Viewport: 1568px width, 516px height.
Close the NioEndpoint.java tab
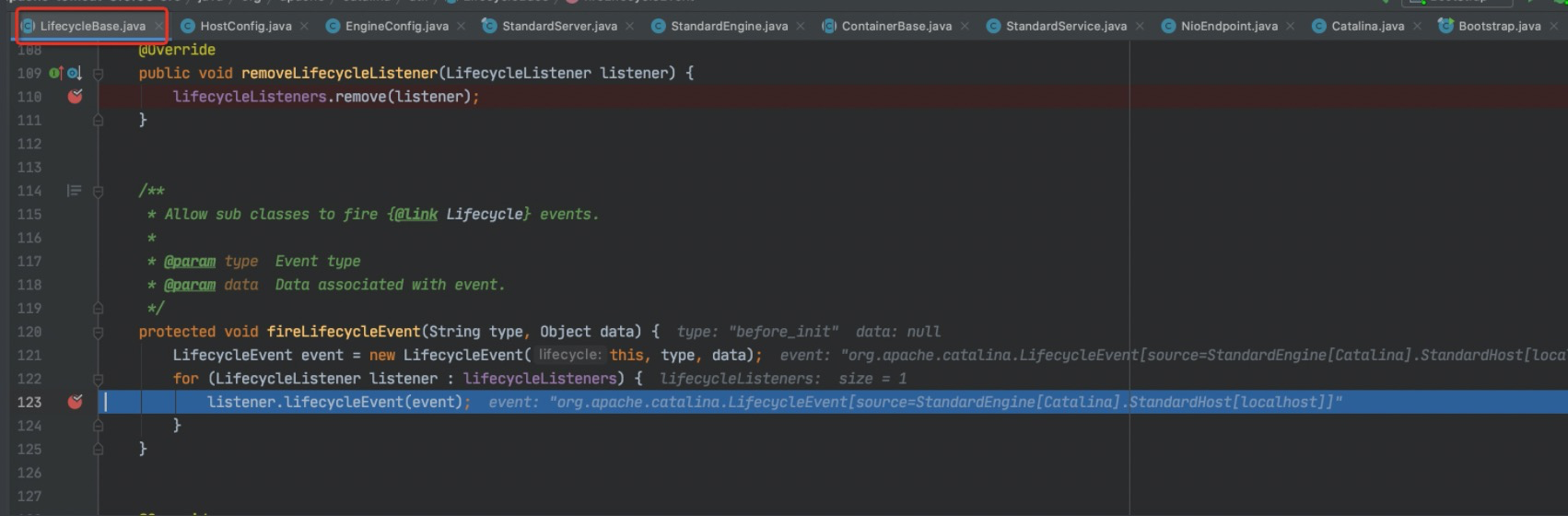pos(1290,26)
